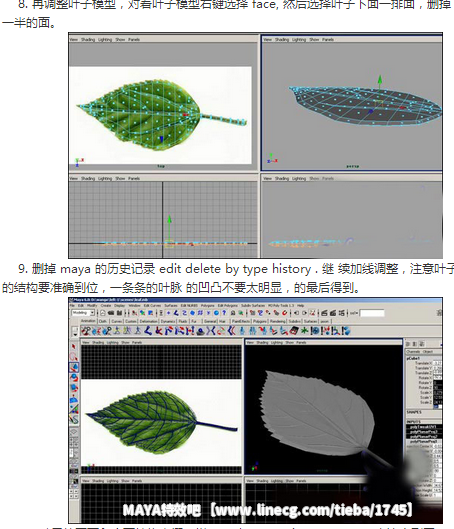Click the last blue shelf icon on the right
This screenshot has width=454, height=529.
[x=346, y=331]
